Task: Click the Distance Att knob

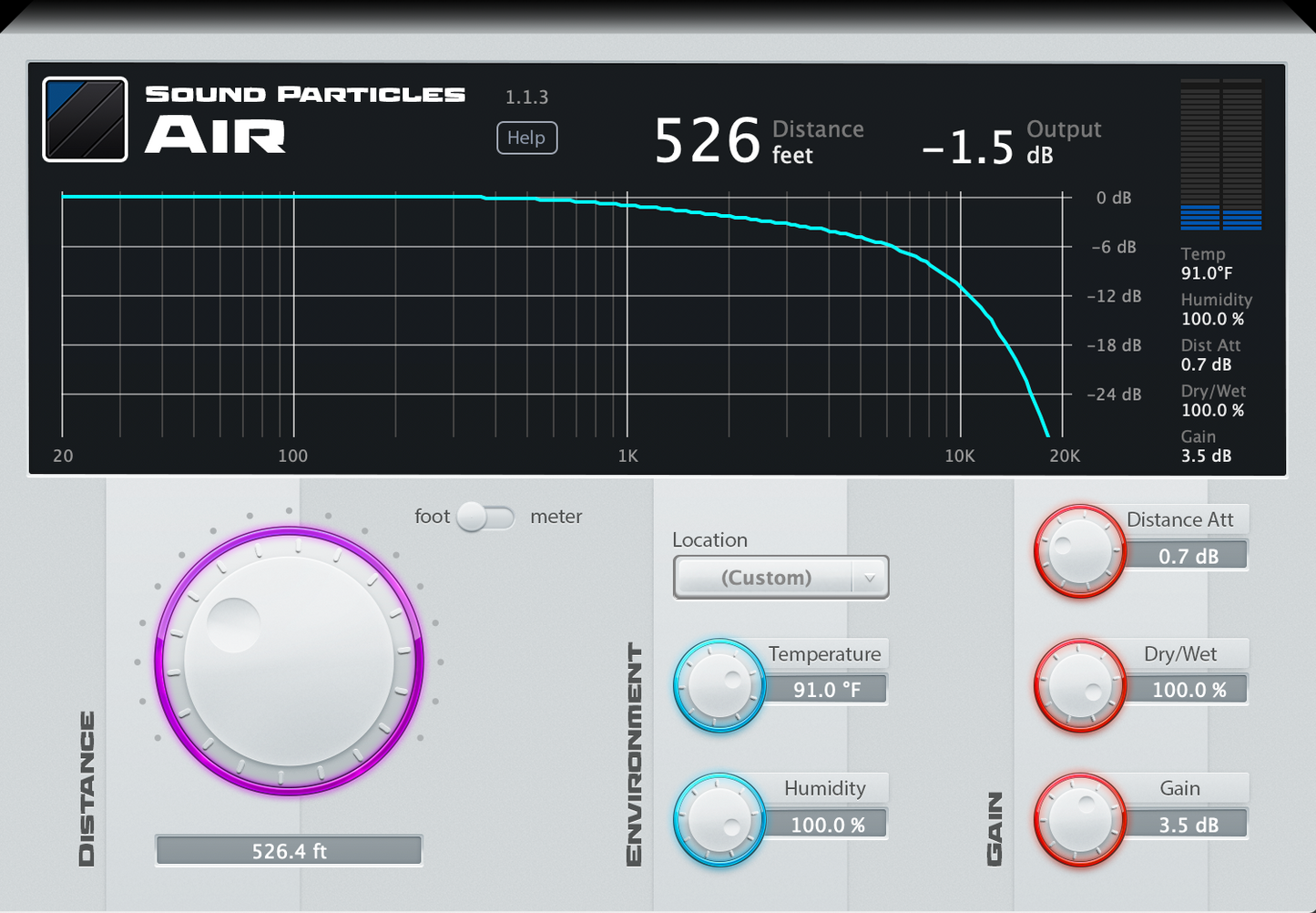Action: [x=1080, y=550]
